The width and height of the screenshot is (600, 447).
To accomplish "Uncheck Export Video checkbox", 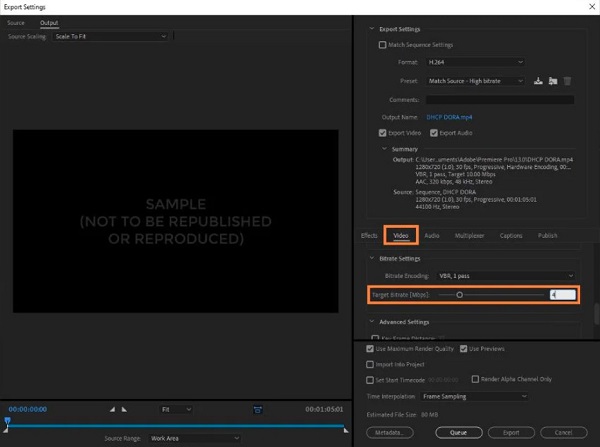I will (382, 133).
